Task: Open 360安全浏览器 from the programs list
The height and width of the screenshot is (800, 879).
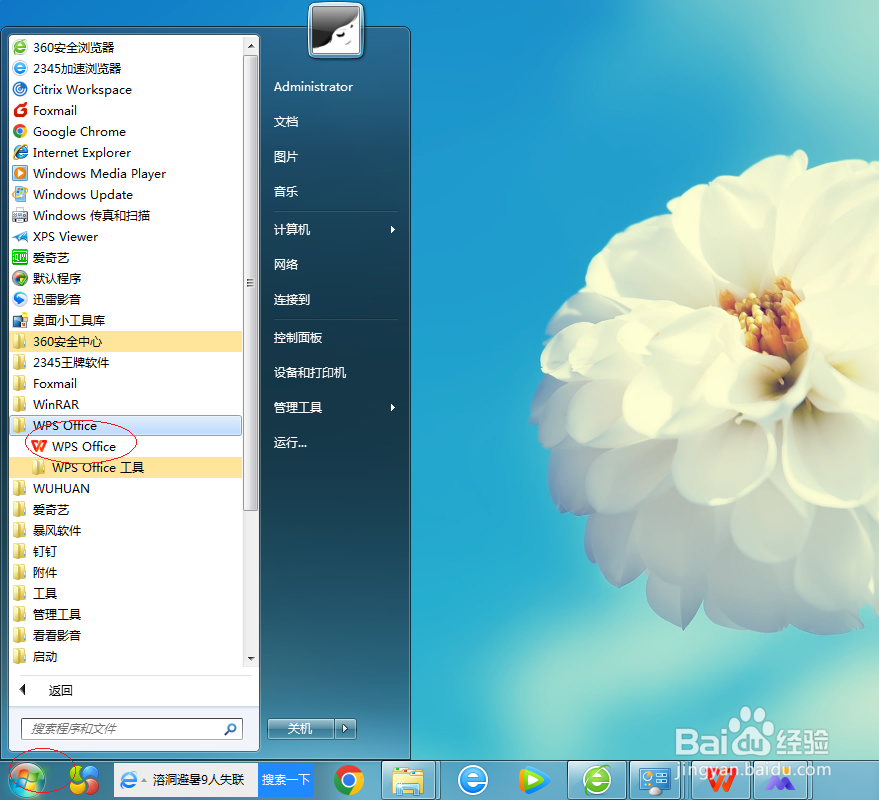Action: pos(126,48)
